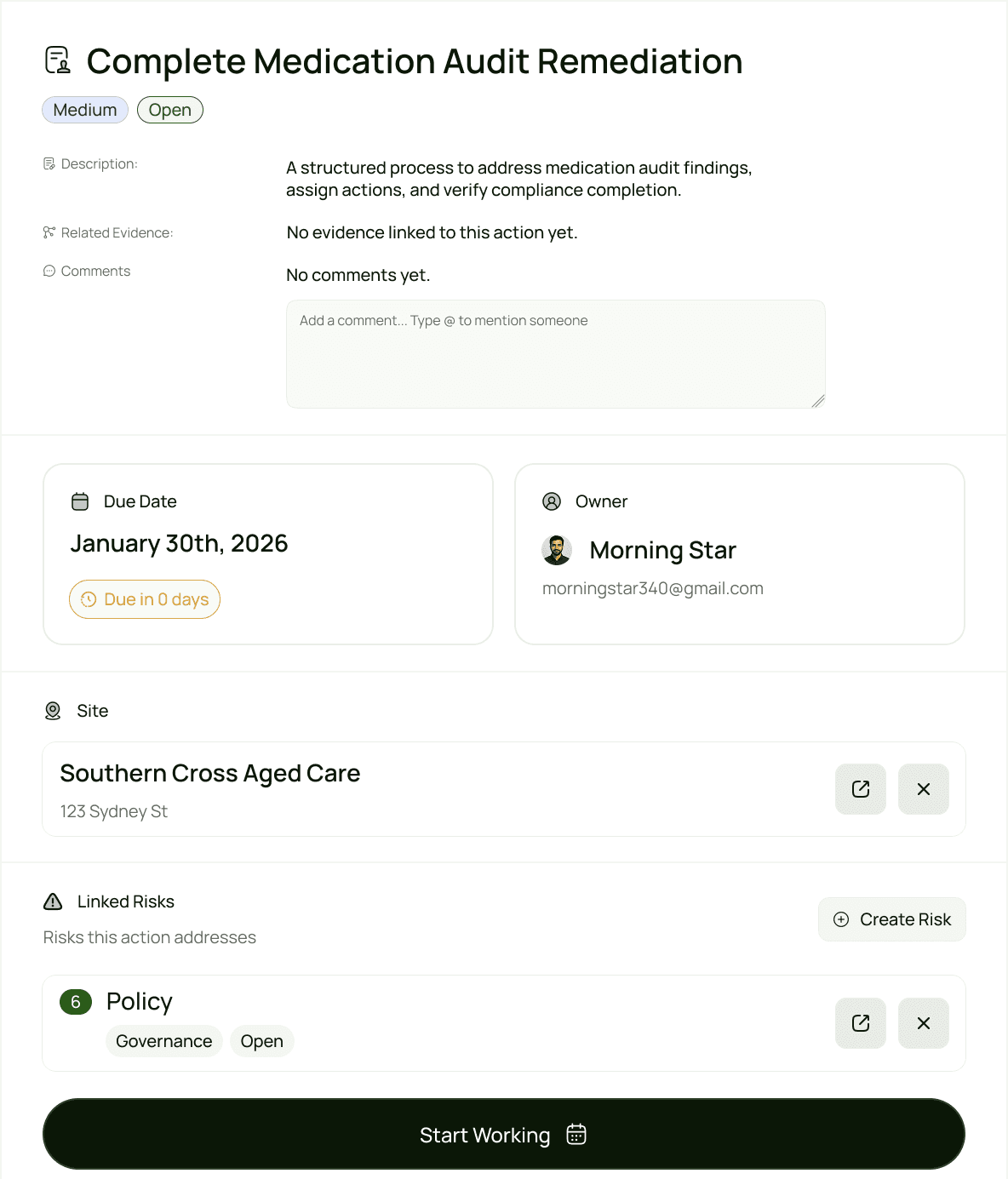
Task: Click the speech bubble icon next to Comments
Action: [49, 271]
